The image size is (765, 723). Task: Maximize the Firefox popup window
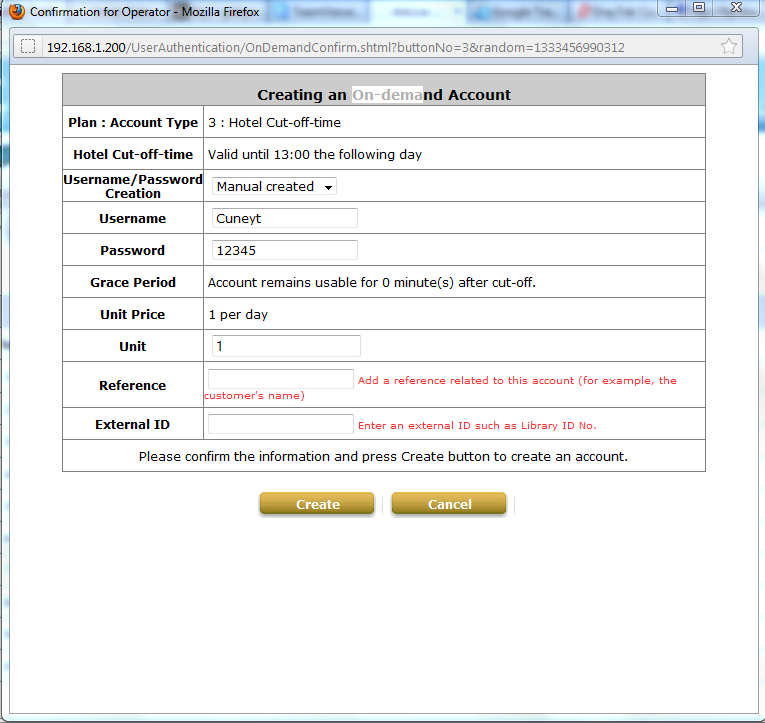(x=698, y=8)
